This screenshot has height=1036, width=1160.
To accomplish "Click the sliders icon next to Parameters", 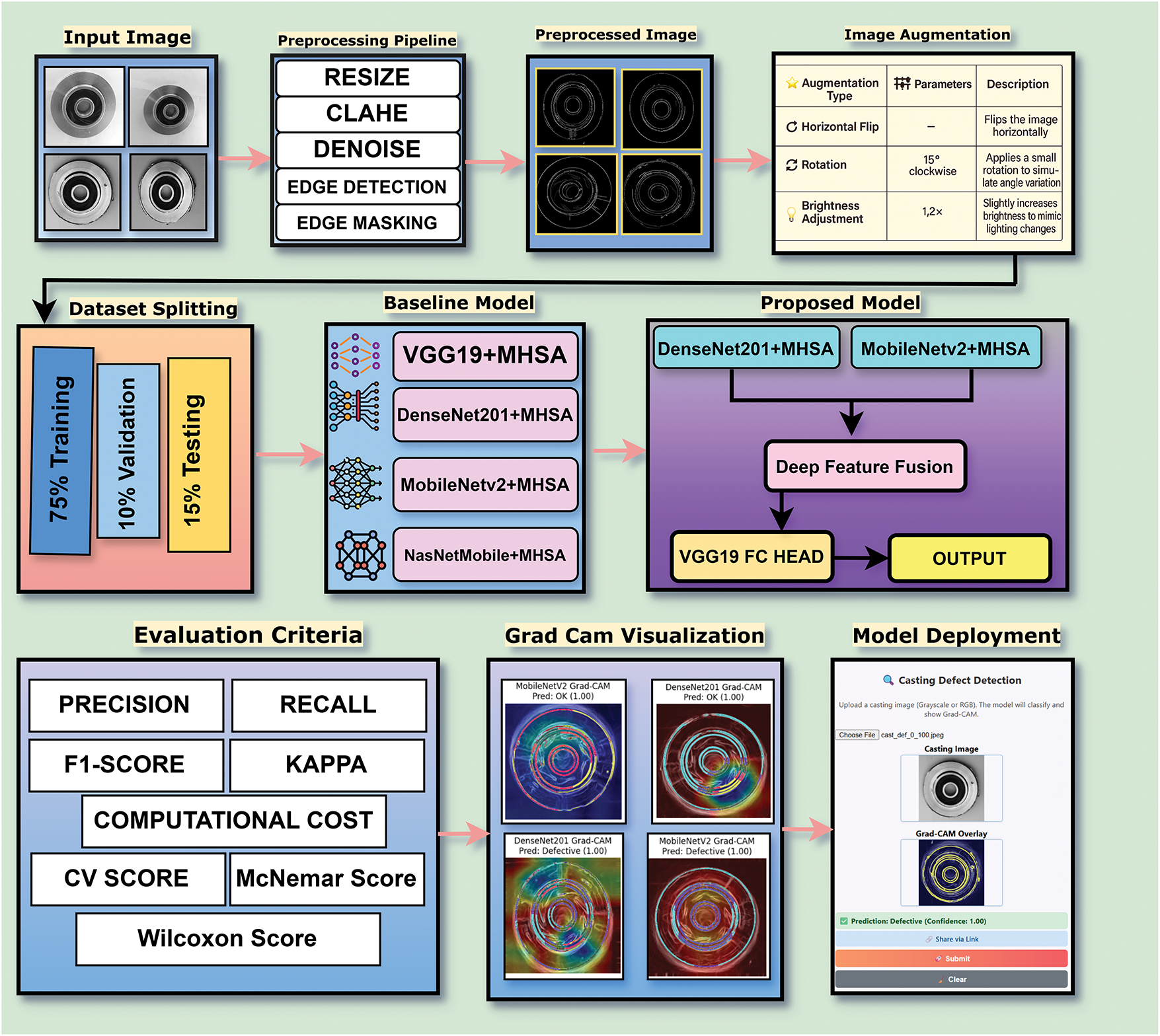I will tap(902, 83).
